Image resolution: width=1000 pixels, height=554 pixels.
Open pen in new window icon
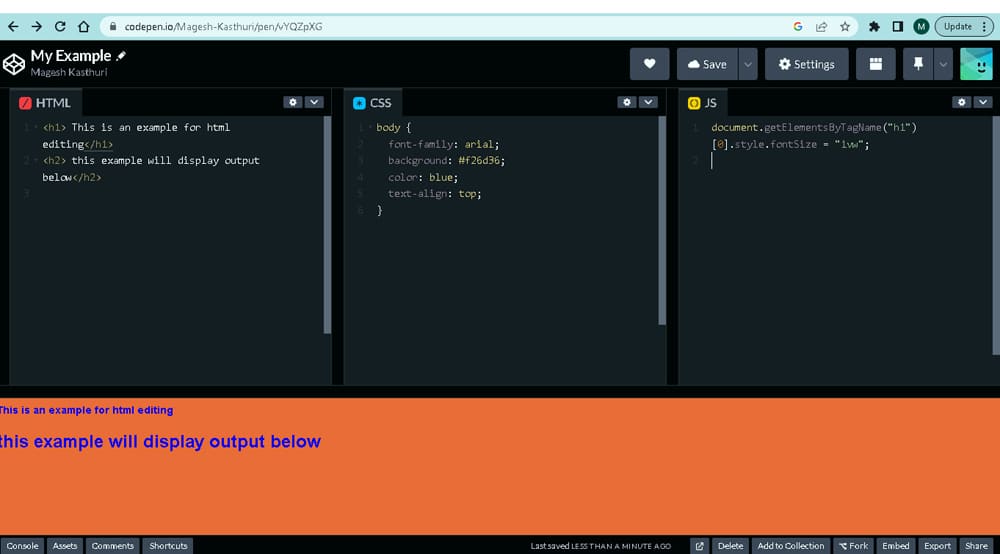tap(700, 546)
